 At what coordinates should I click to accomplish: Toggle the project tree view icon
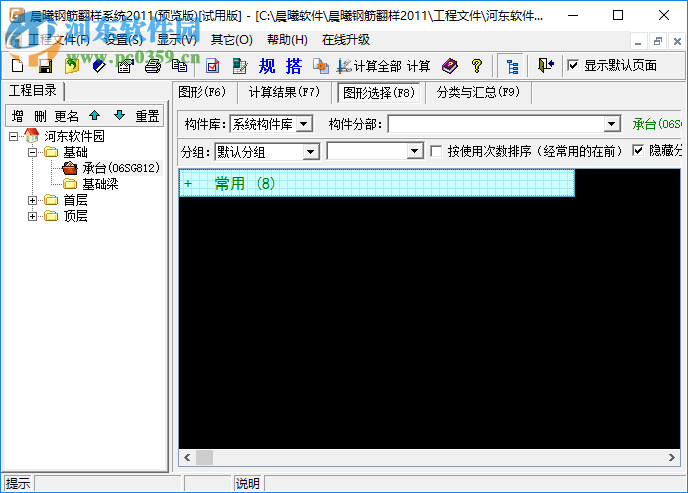512,66
